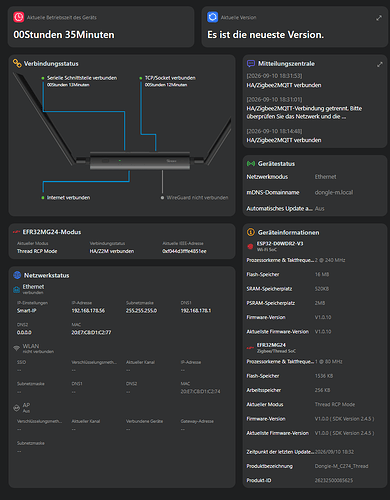
Task: Expand the Mitteilungszentrale panel
Action: [380, 64]
